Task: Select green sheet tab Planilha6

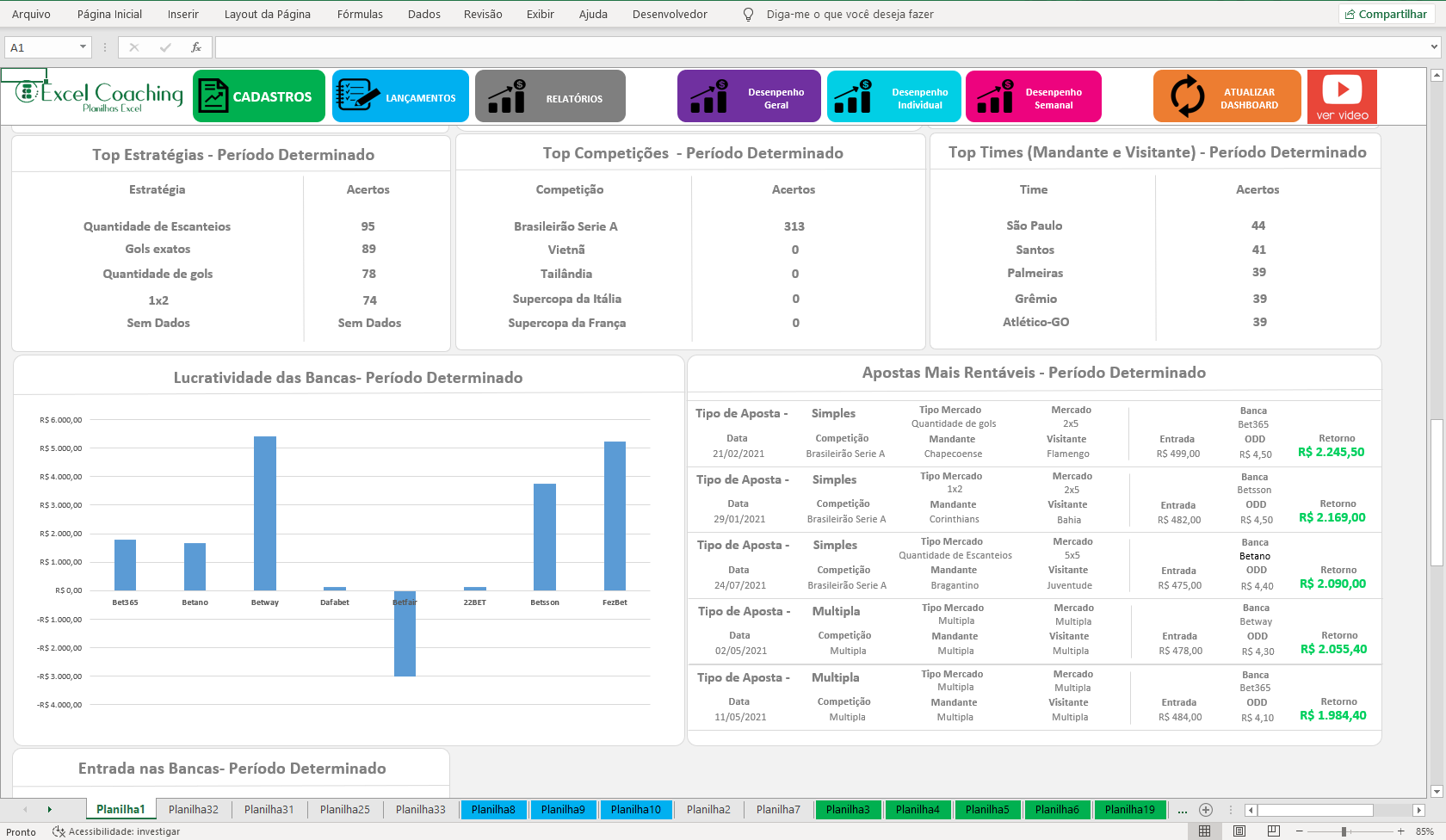Action: coord(1057,809)
